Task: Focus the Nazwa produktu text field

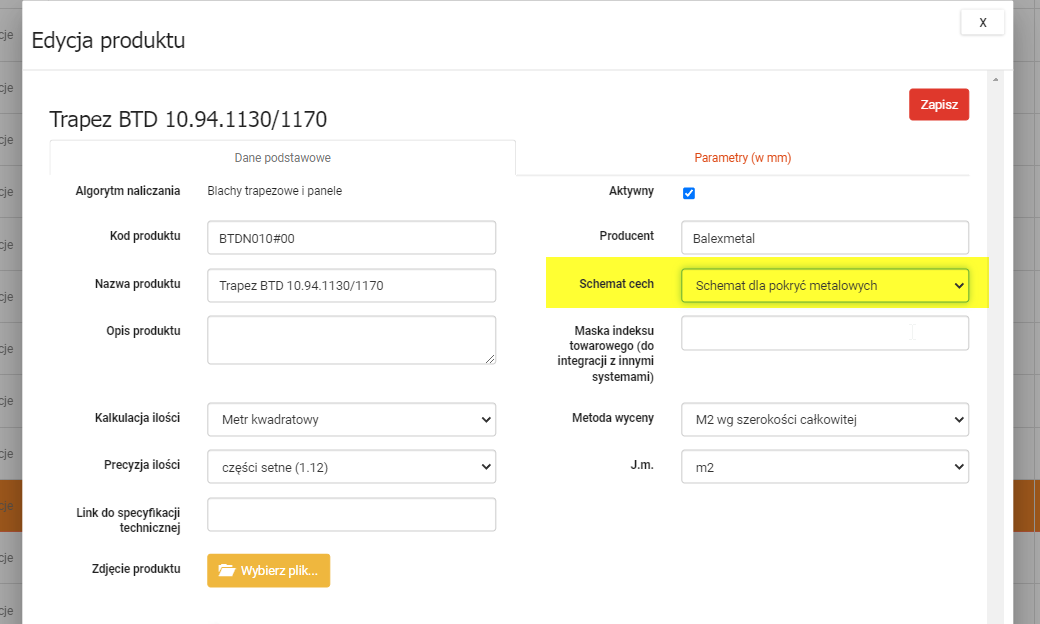Action: click(x=351, y=286)
